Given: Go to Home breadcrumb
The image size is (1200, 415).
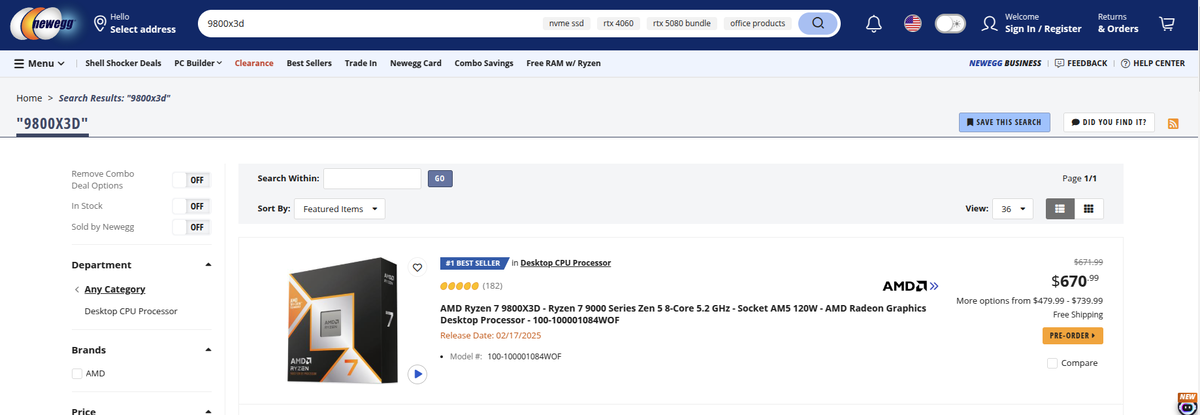Looking at the screenshot, I should tap(29, 98).
